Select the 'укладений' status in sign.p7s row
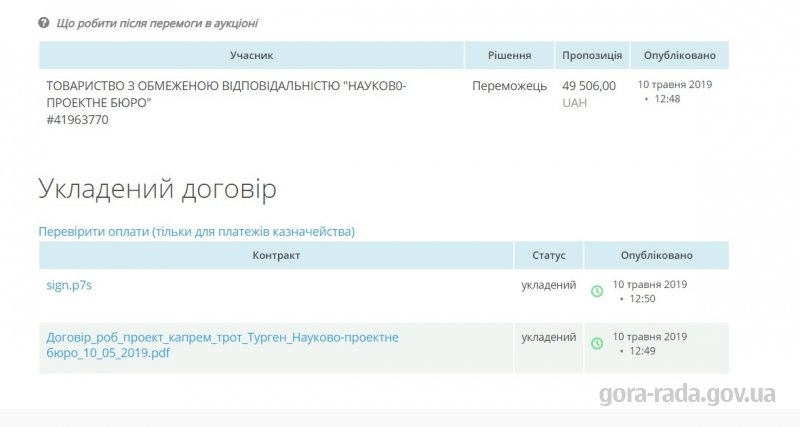Screen dimensions: 800x427 tap(548, 285)
